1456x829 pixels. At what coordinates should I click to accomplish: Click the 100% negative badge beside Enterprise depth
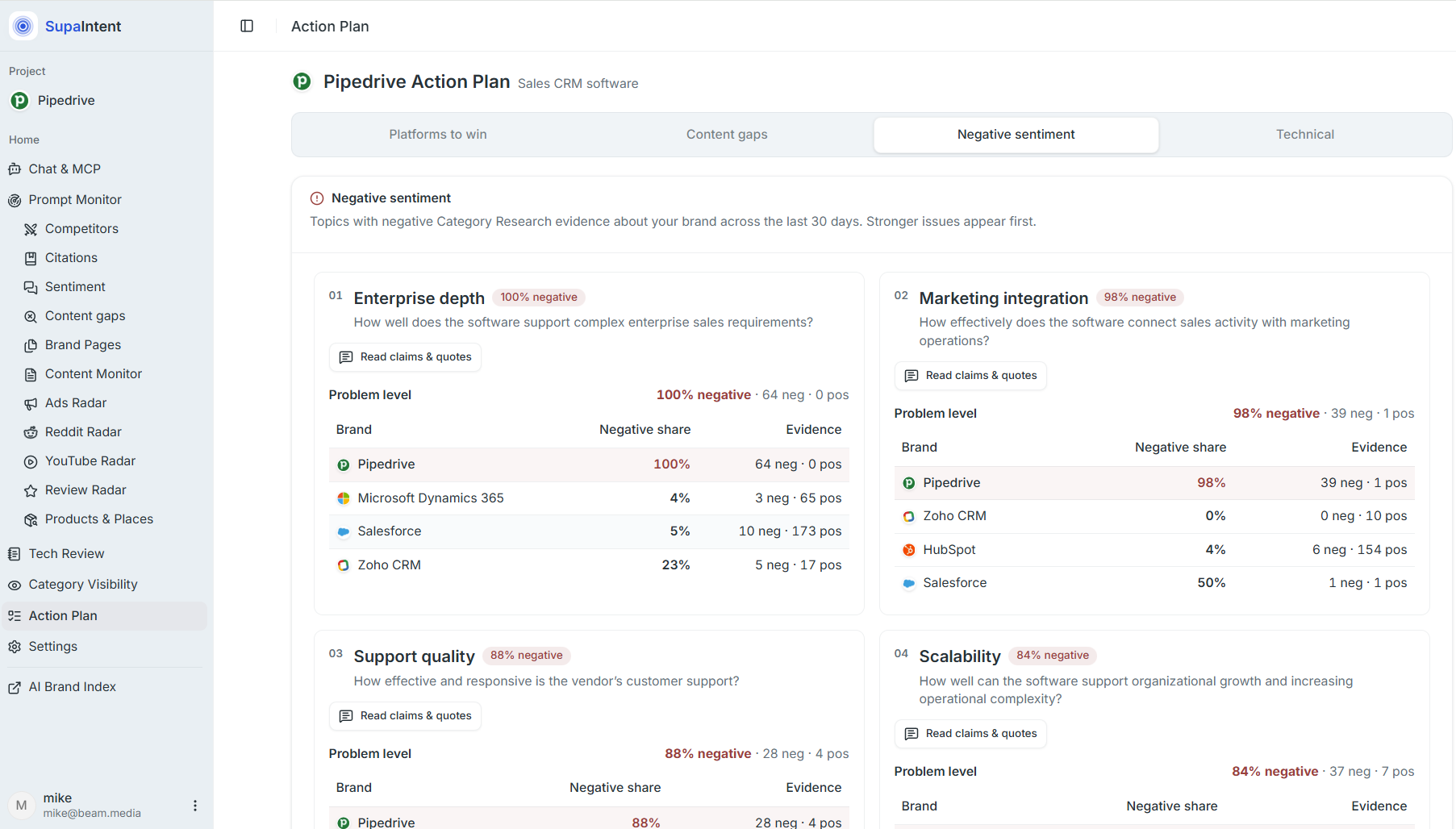tap(539, 298)
